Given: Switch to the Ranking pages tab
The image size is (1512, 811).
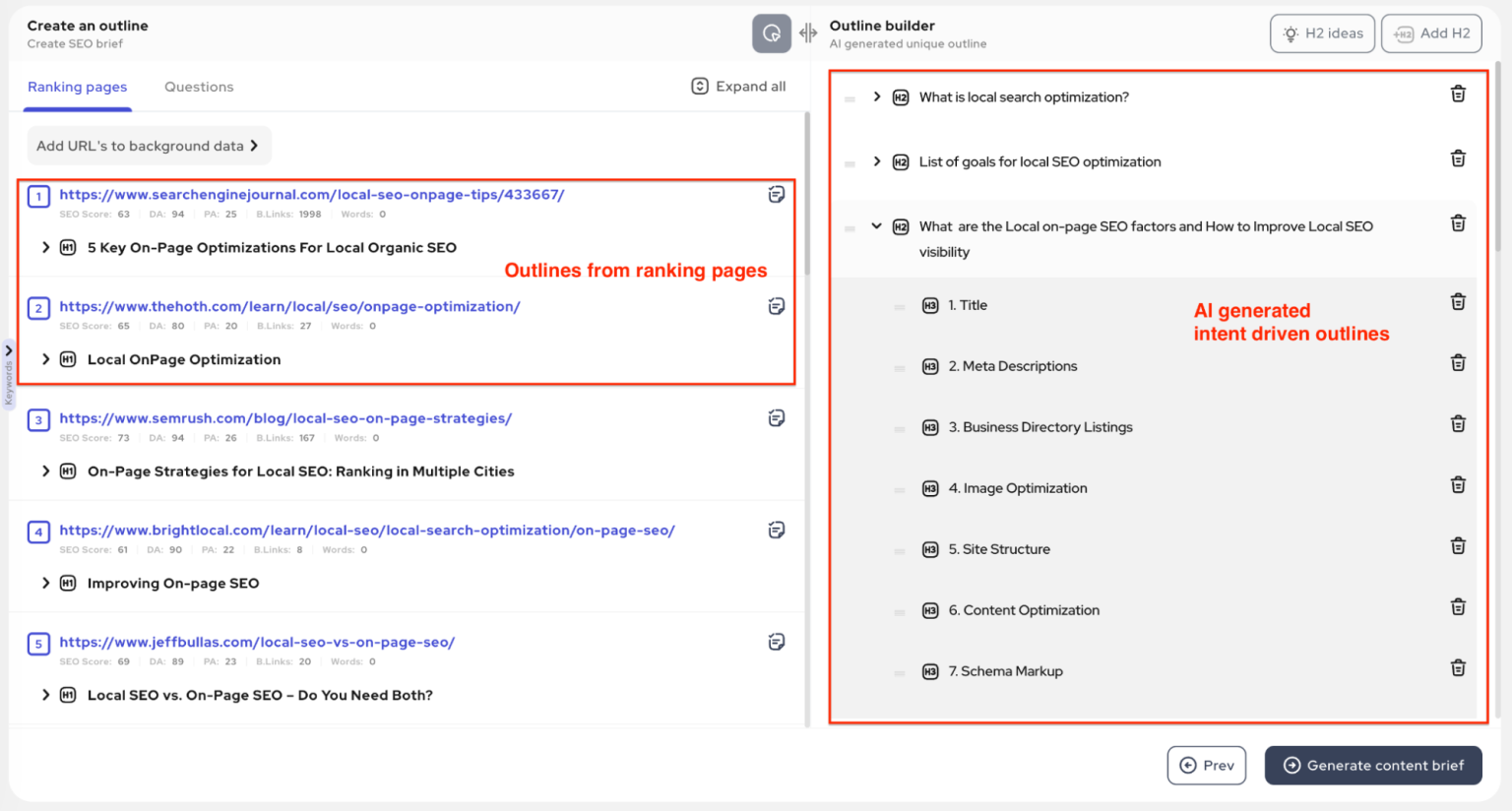Looking at the screenshot, I should pyautogui.click(x=77, y=87).
